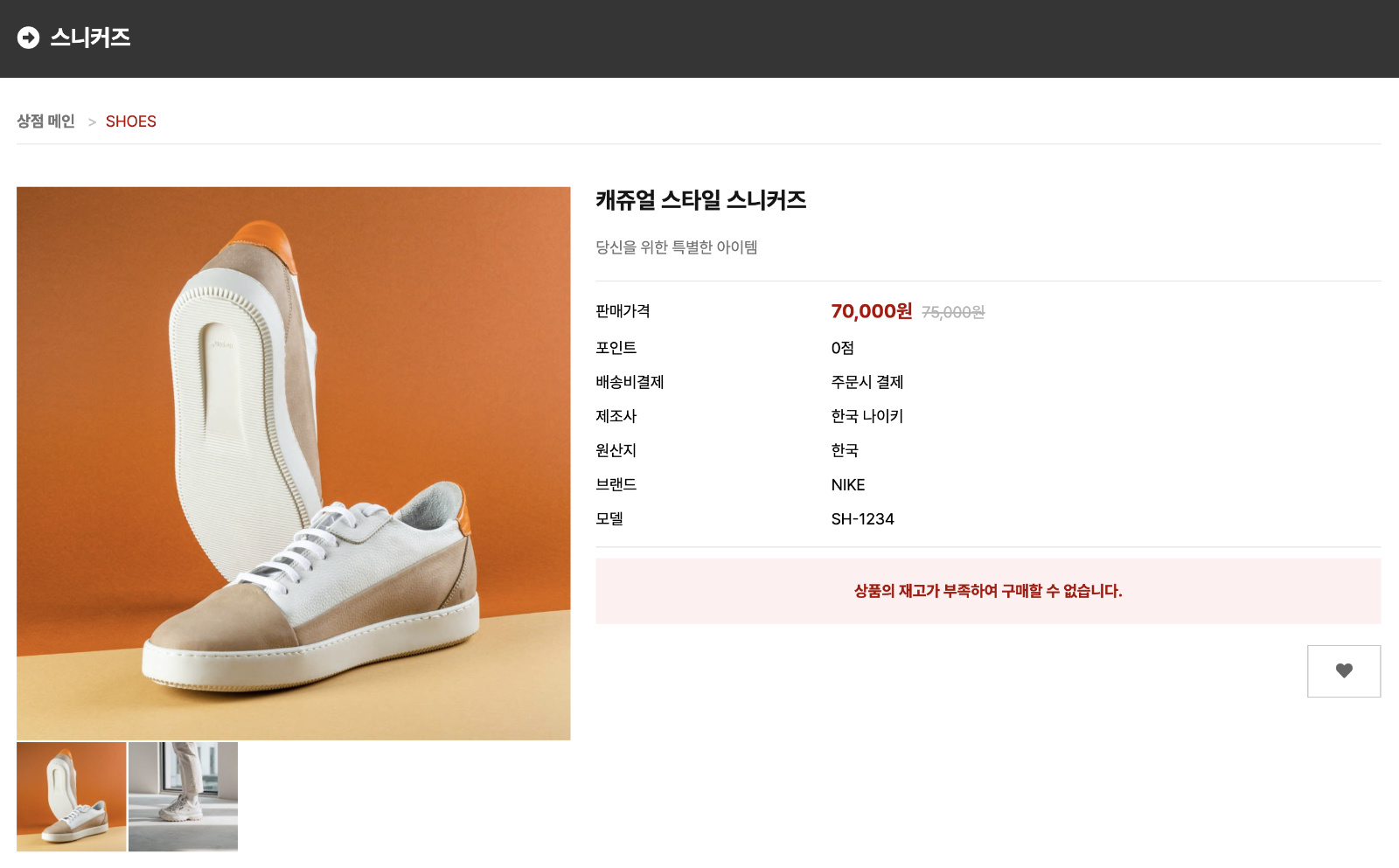The image size is (1399, 868).
Task: Click the out-of-stock notice banner
Action: tap(988, 591)
